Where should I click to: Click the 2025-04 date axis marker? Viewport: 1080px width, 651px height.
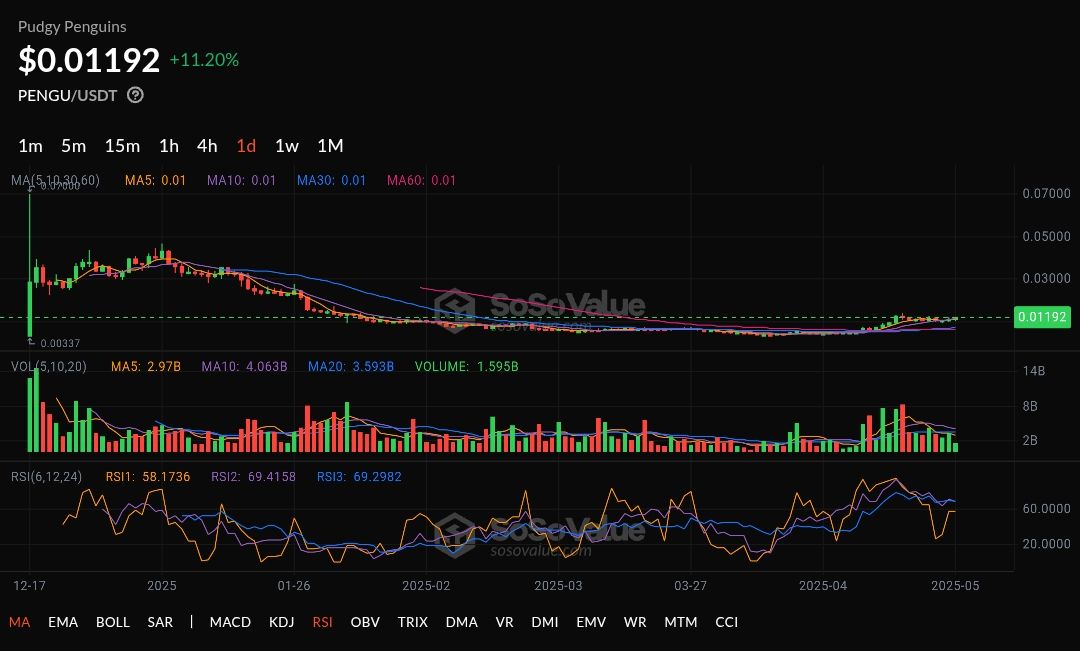coord(823,586)
